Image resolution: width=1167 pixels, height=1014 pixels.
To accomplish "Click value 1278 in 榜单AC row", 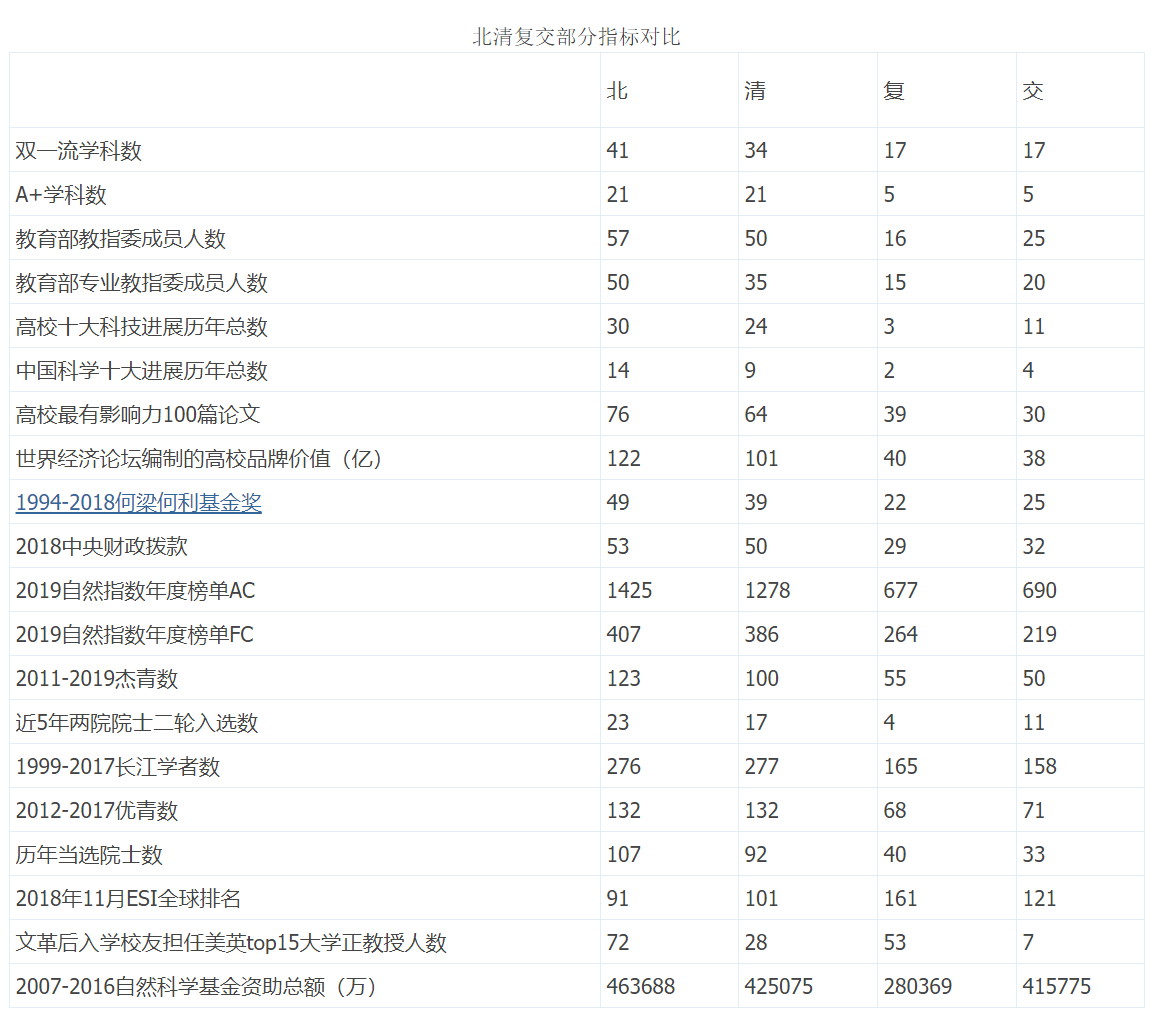I will click(x=768, y=590).
